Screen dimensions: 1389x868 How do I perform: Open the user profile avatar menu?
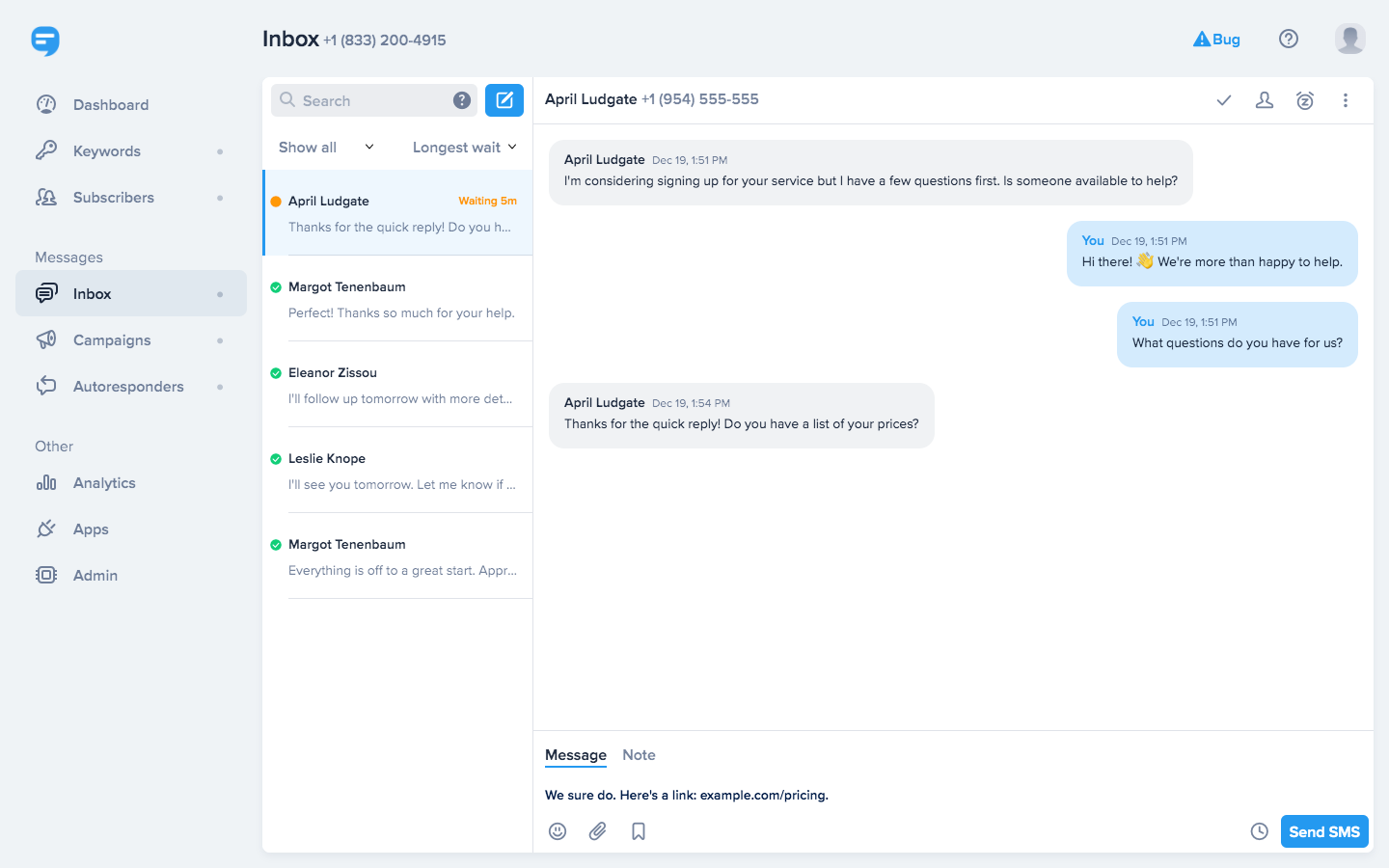pos(1349,39)
